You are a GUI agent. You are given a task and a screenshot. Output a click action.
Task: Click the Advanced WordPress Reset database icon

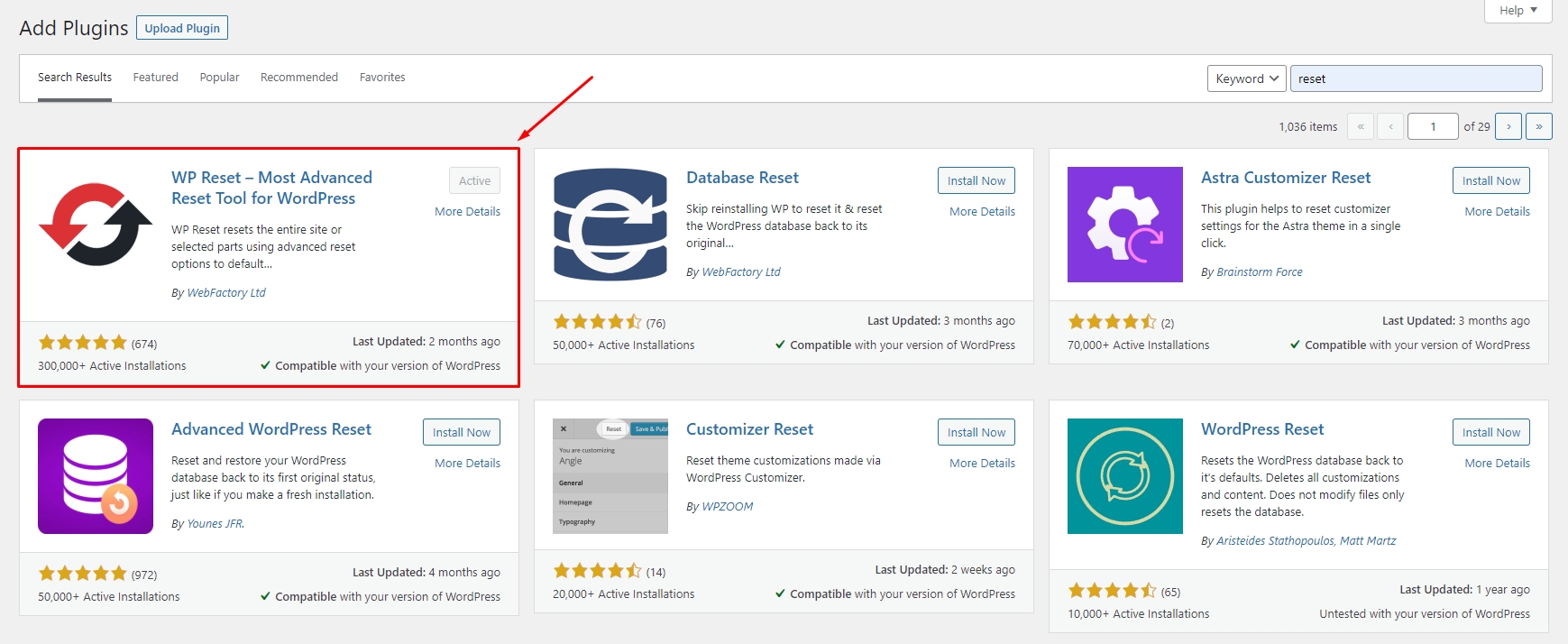point(96,476)
